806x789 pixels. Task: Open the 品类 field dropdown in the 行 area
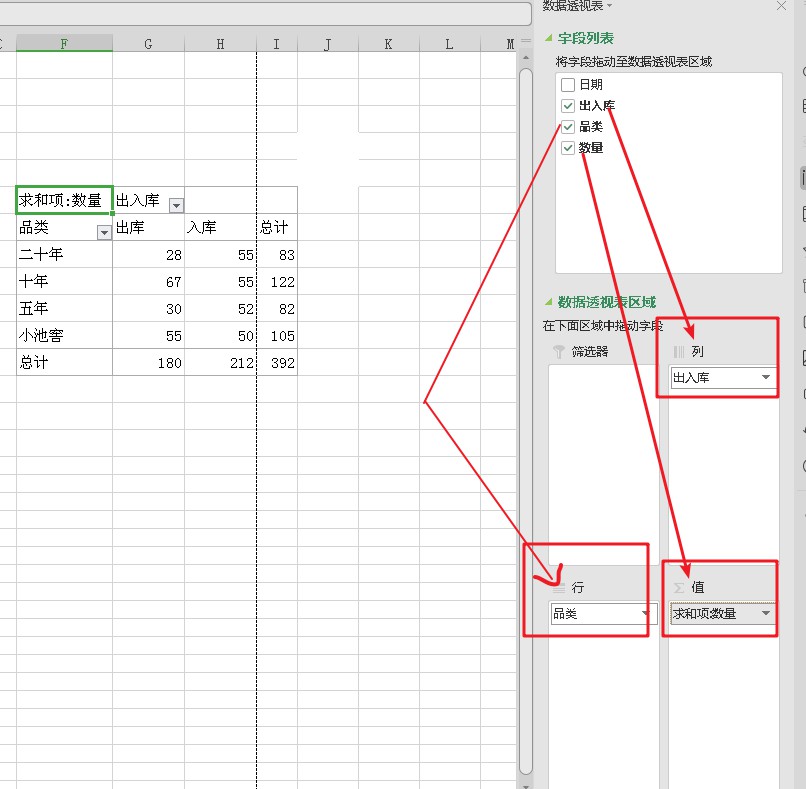click(x=645, y=613)
